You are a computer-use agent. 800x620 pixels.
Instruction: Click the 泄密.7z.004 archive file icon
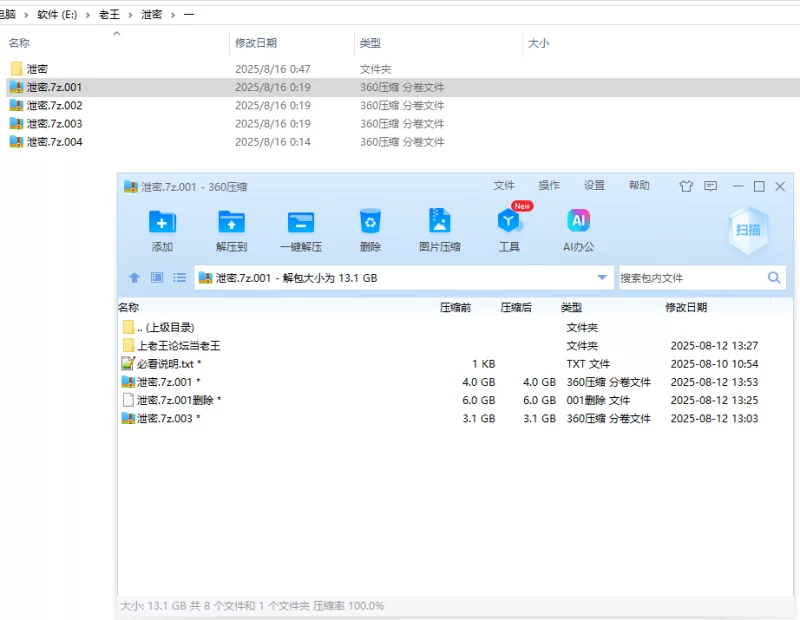point(16,142)
